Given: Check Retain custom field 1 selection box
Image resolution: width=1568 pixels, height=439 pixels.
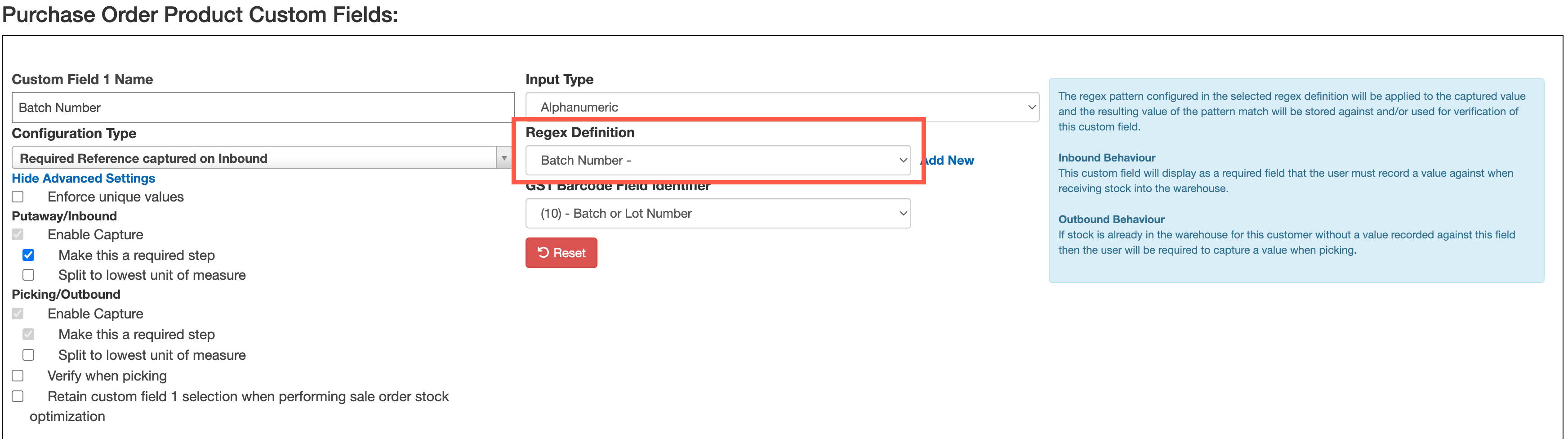Looking at the screenshot, I should pos(18,396).
